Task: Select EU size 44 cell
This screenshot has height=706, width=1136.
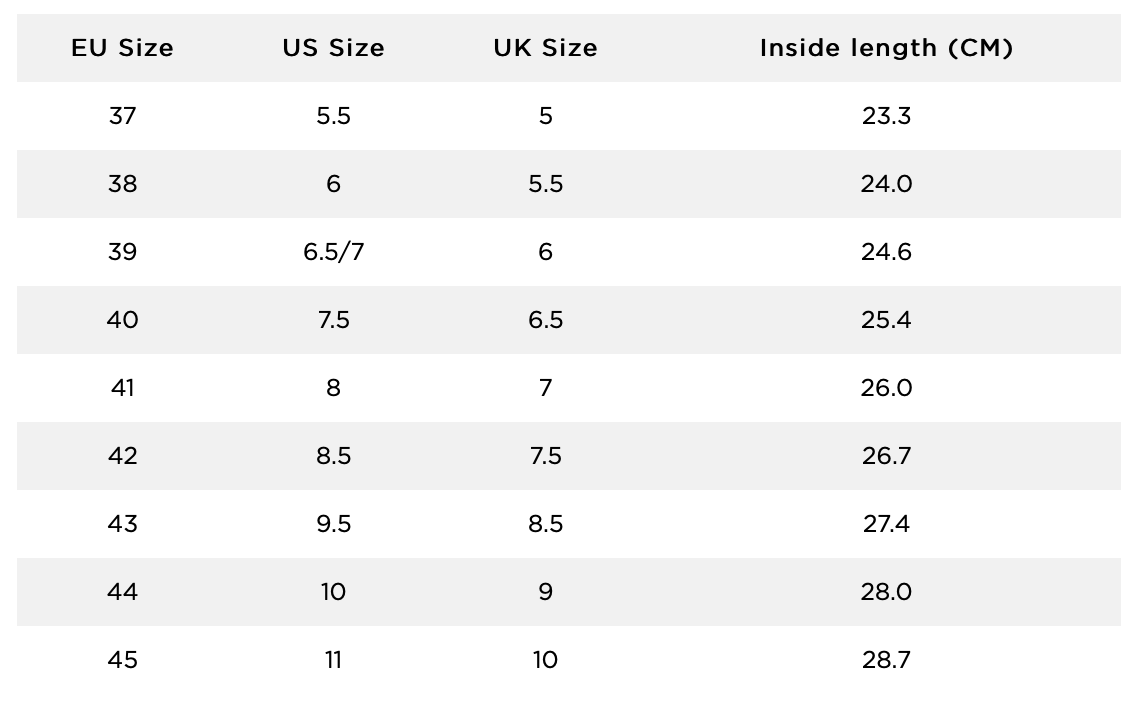Action: (122, 592)
